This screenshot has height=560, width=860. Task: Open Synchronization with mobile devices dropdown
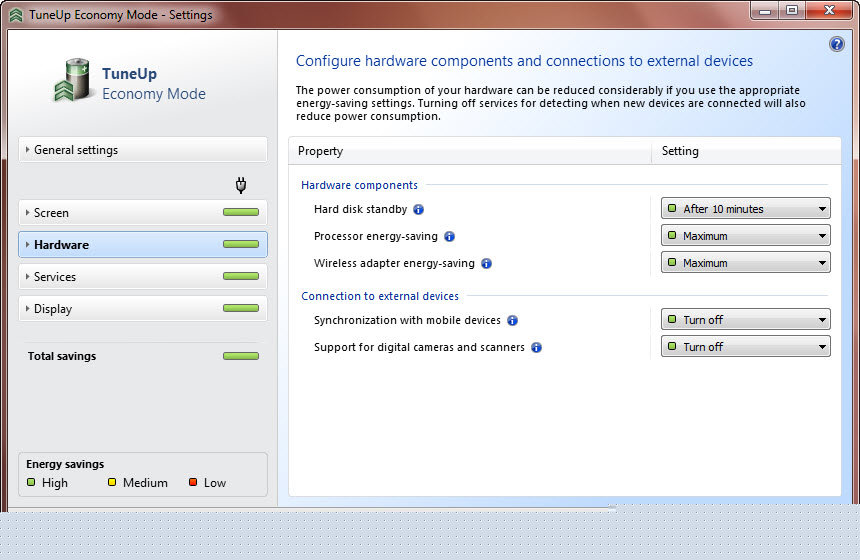745,320
